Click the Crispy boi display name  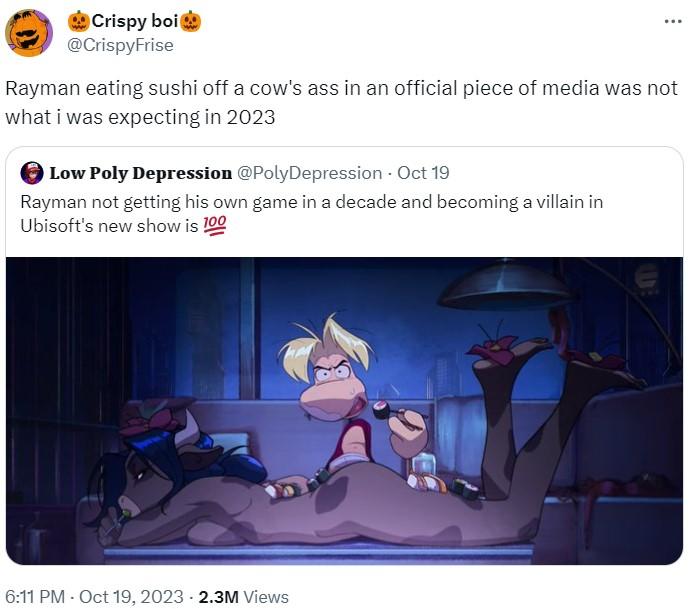134,21
